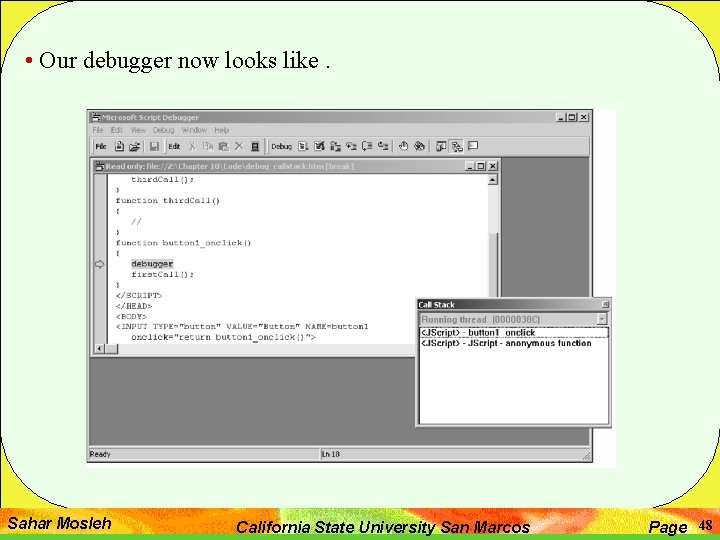Click the function button1_onclick() line
The image size is (720, 540).
click(x=183, y=243)
